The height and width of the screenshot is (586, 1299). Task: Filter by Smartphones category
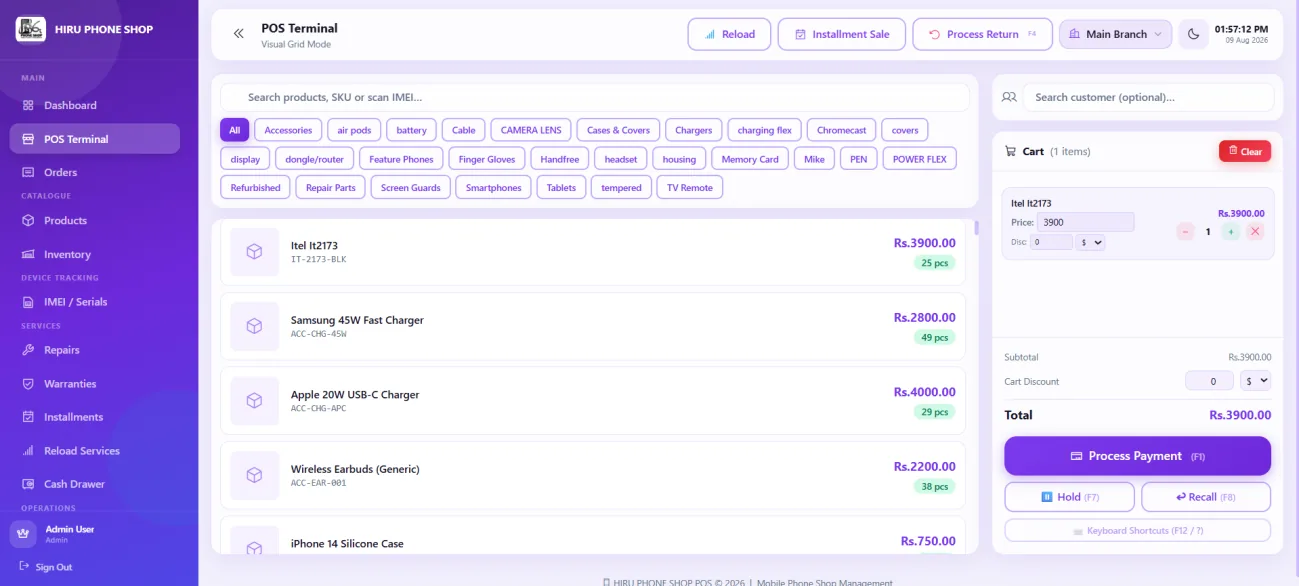(493, 187)
